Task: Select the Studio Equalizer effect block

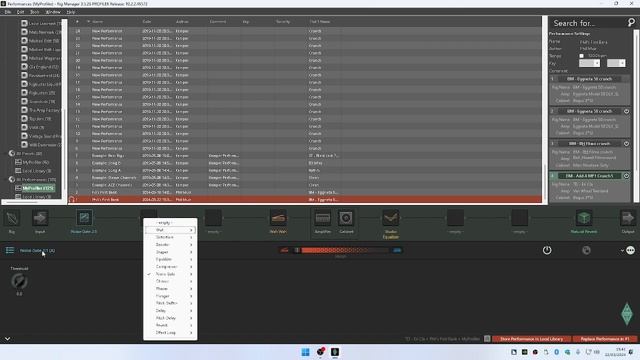Action: click(x=391, y=218)
